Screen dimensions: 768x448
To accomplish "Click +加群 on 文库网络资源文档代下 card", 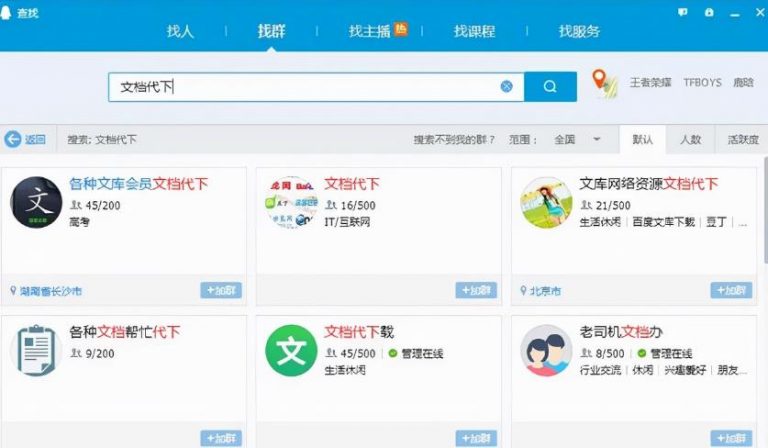I will tap(731, 291).
